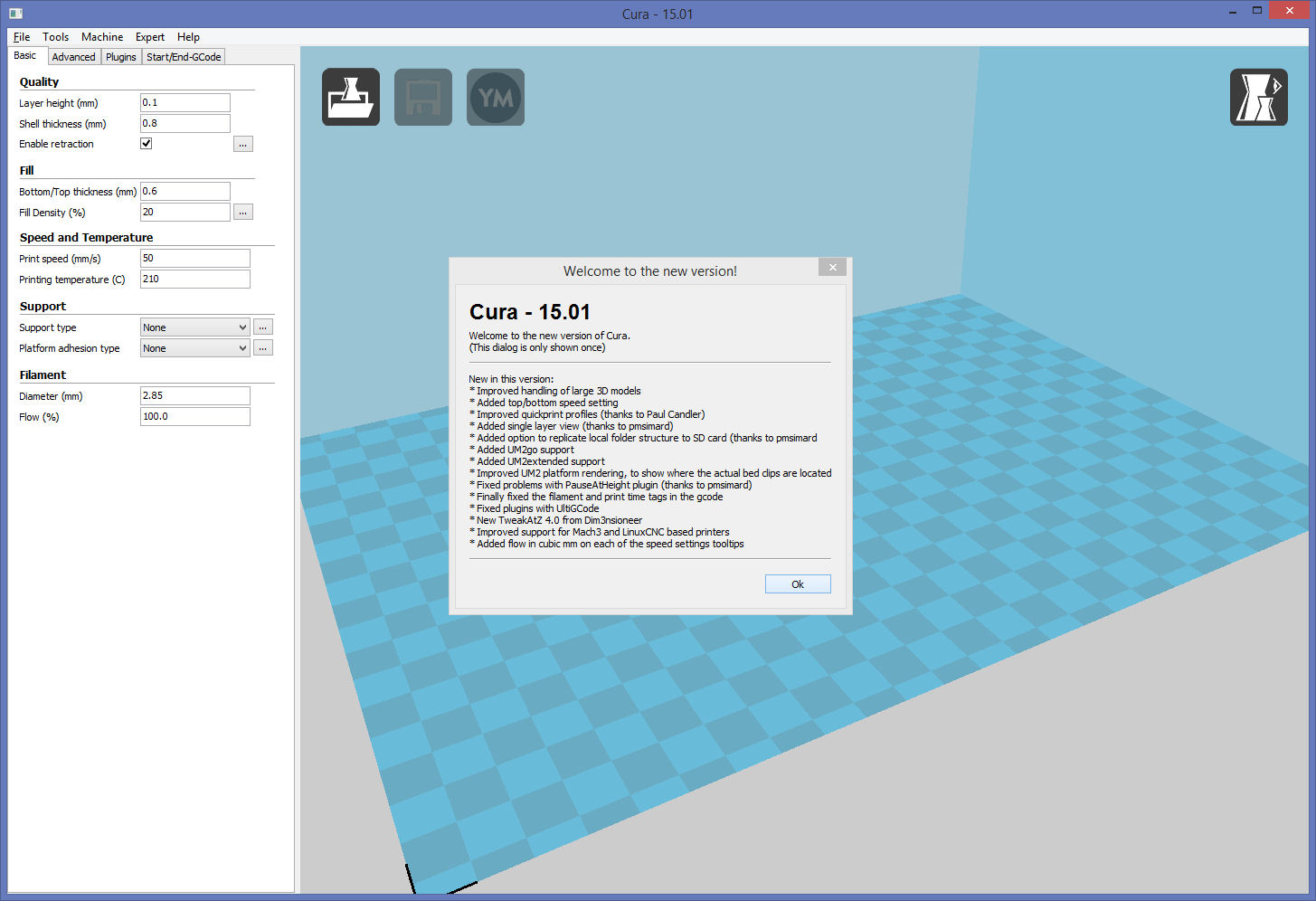Viewport: 1316px width, 901px height.
Task: Open the View mode icon at top right
Action: click(x=1258, y=97)
